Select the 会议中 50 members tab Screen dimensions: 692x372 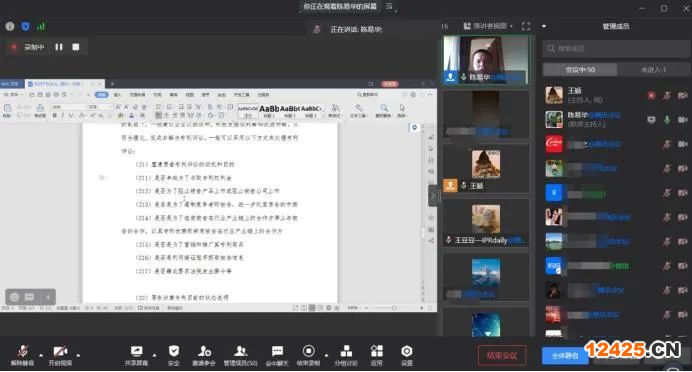click(x=580, y=70)
